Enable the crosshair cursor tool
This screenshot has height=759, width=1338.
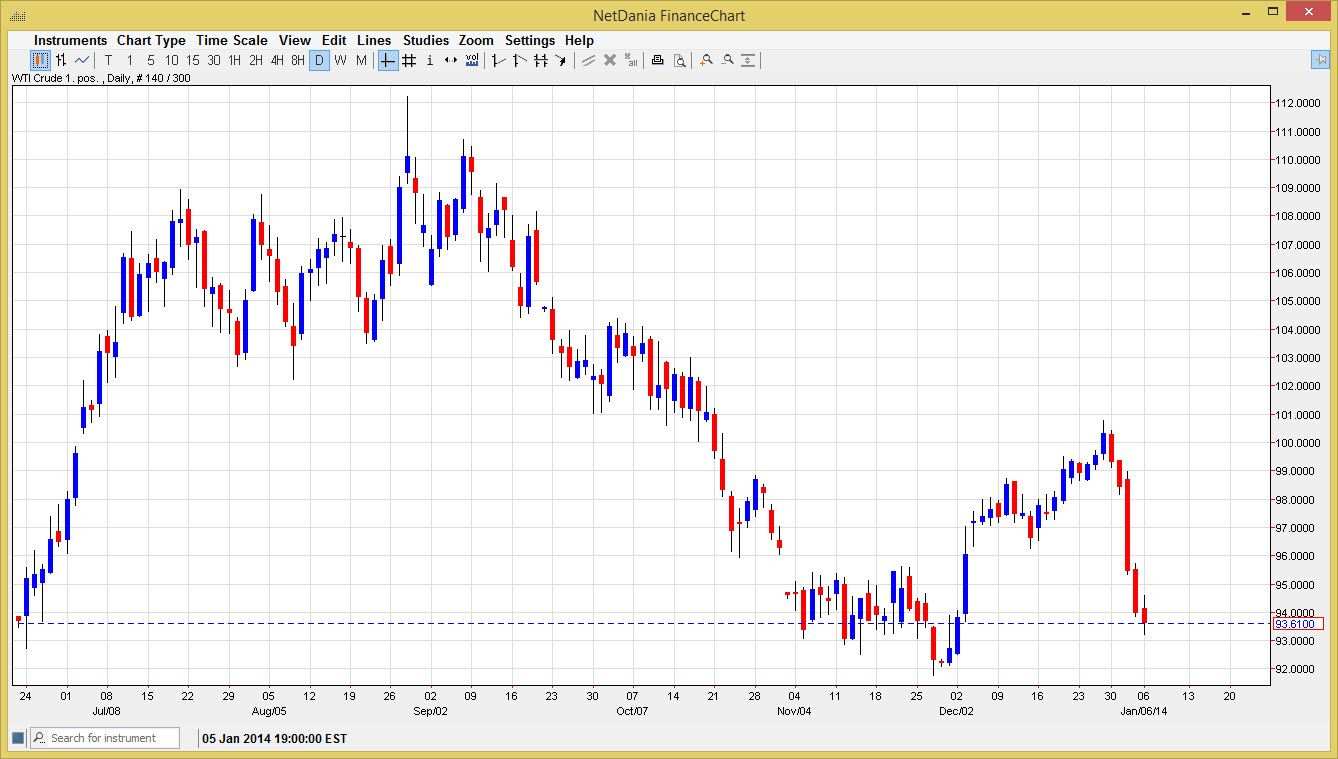[387, 60]
